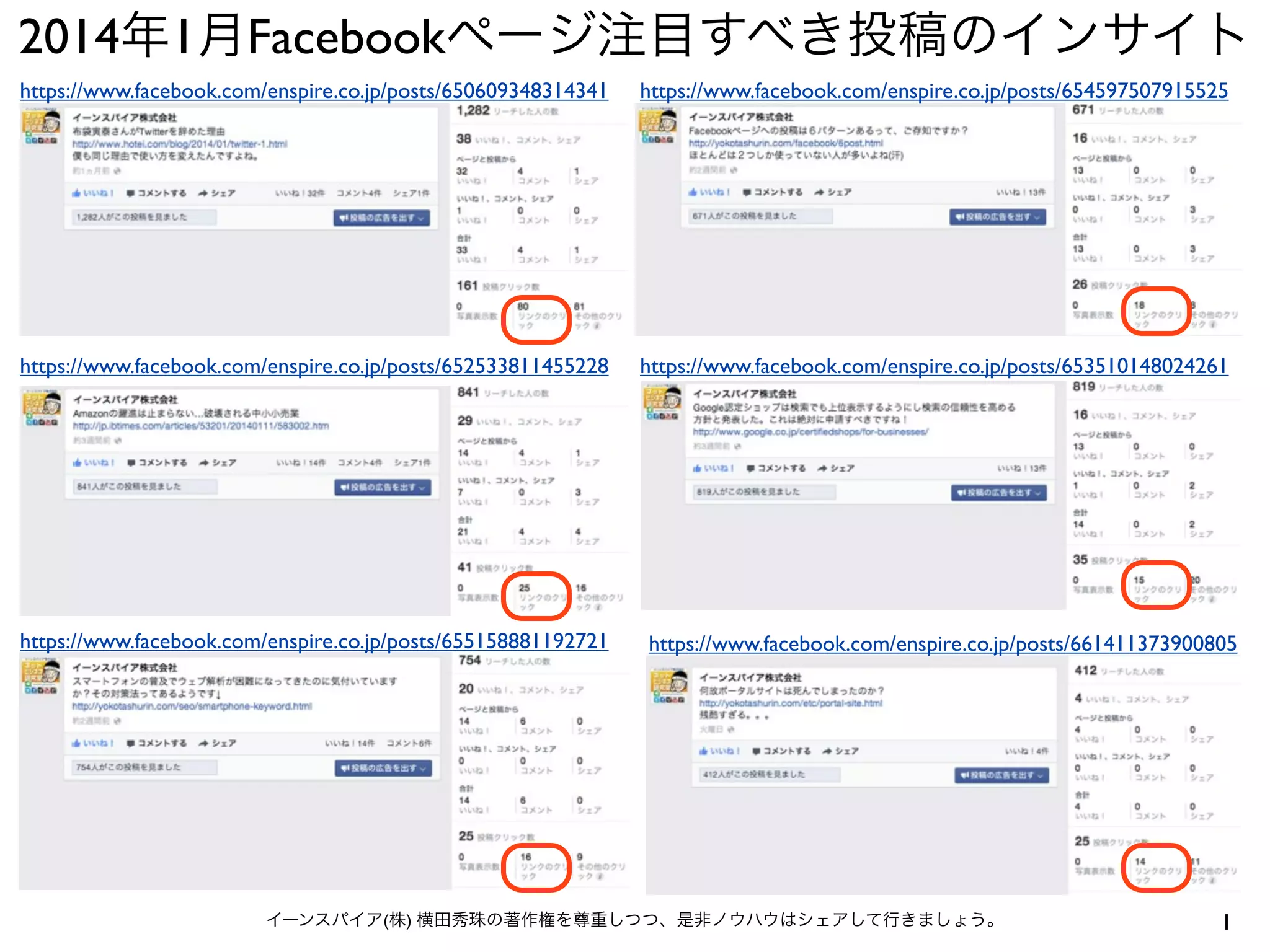Click the share arrow on smartphone keyword post
1270x952 pixels.
(x=204, y=743)
